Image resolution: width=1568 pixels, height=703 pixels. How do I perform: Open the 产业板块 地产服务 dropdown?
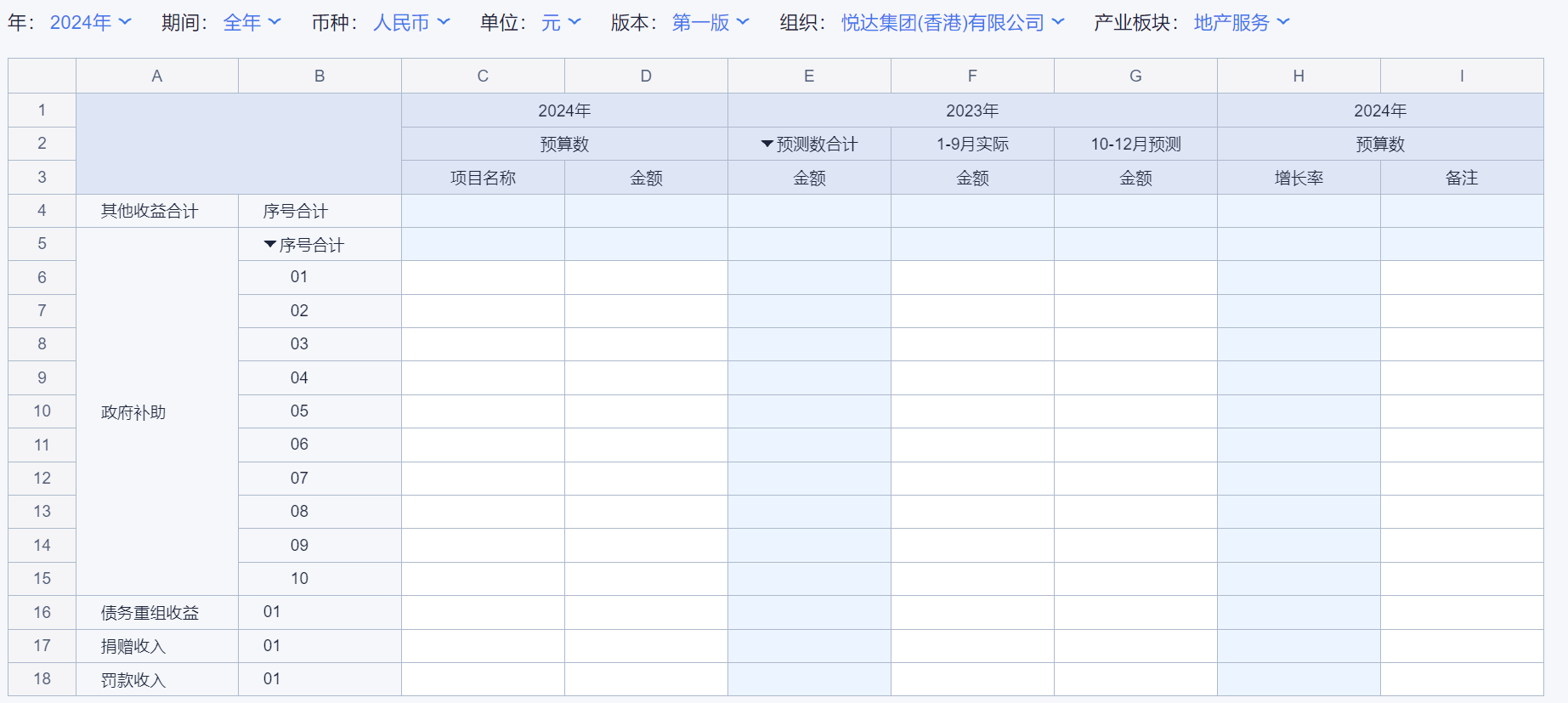pos(1241,23)
